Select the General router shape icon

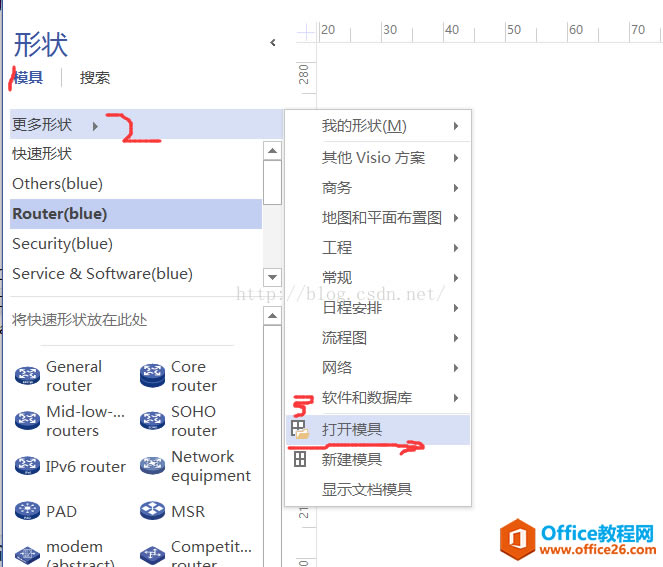click(x=27, y=376)
